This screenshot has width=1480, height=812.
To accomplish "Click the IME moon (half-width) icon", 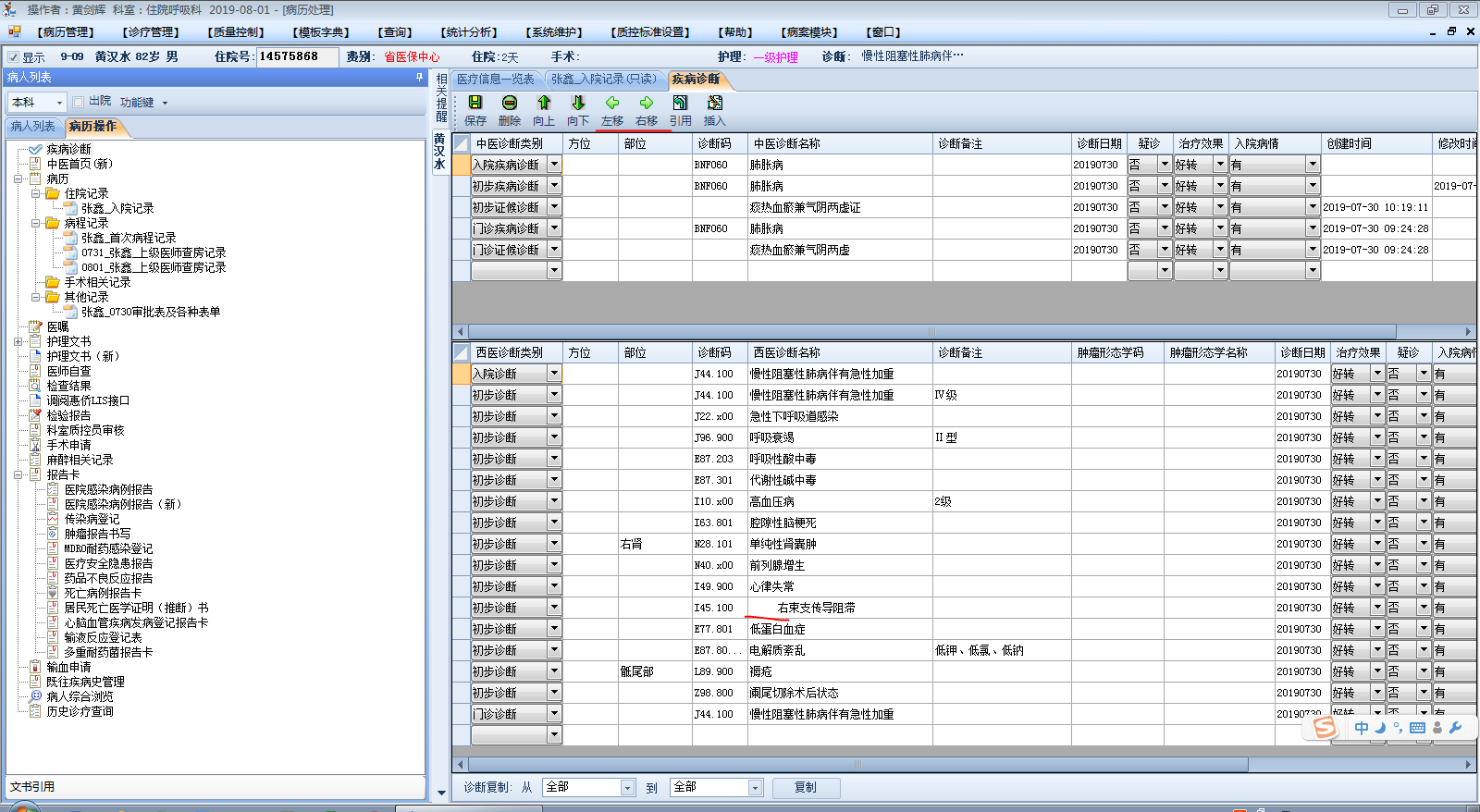I will pos(1380,728).
